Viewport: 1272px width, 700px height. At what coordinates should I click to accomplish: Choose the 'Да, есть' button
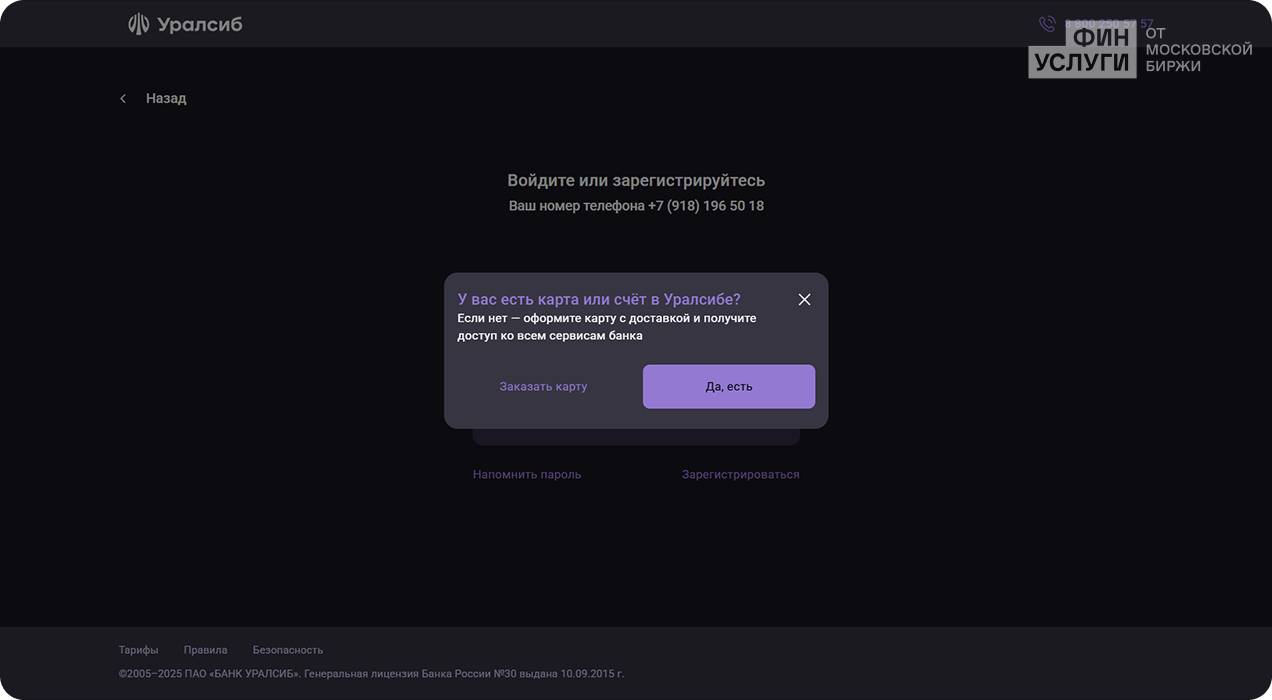point(729,386)
